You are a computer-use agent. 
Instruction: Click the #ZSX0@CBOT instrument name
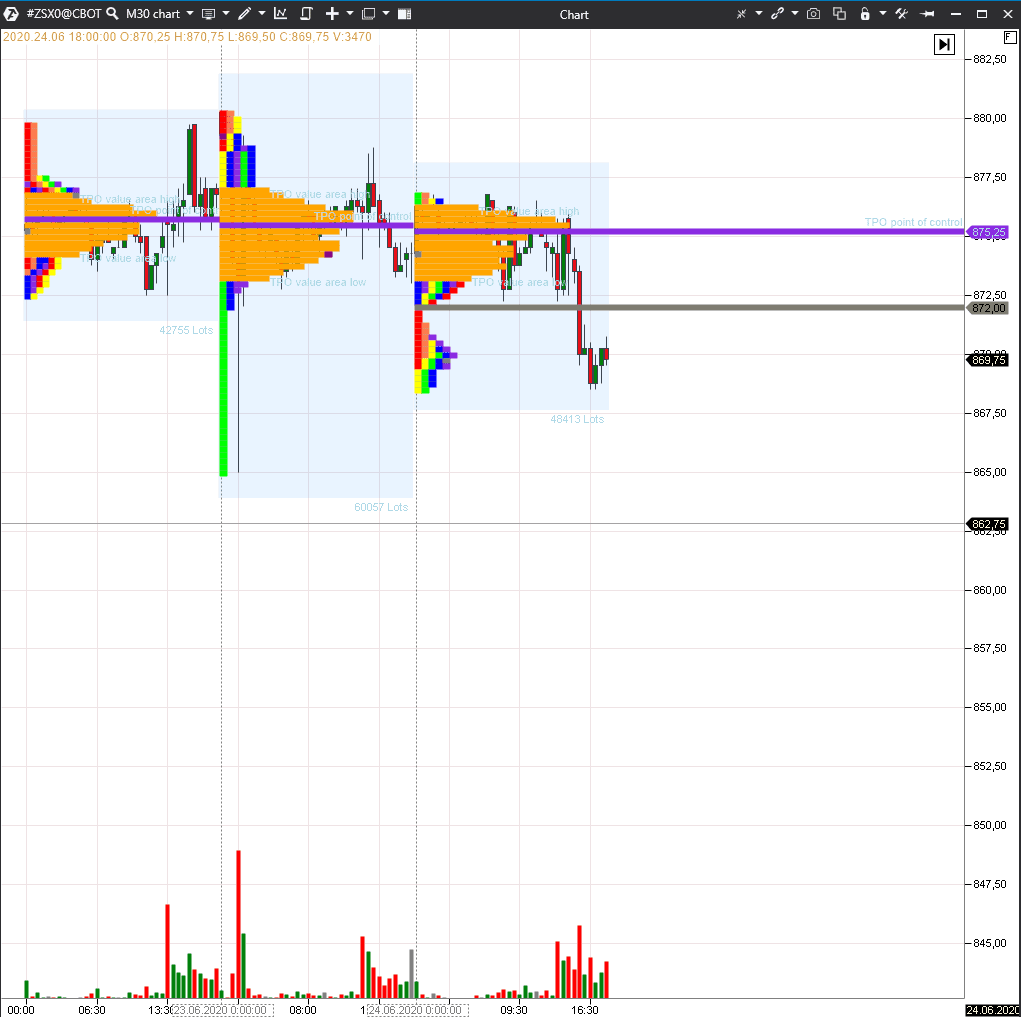pos(63,14)
